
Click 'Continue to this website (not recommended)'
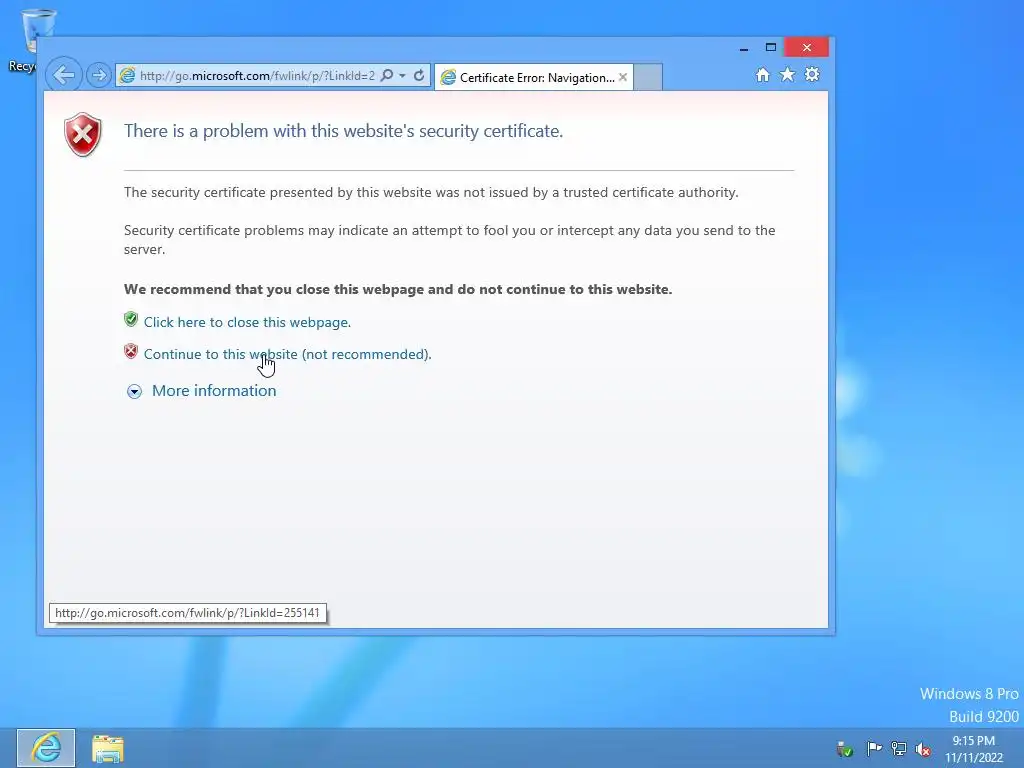pyautogui.click(x=287, y=354)
